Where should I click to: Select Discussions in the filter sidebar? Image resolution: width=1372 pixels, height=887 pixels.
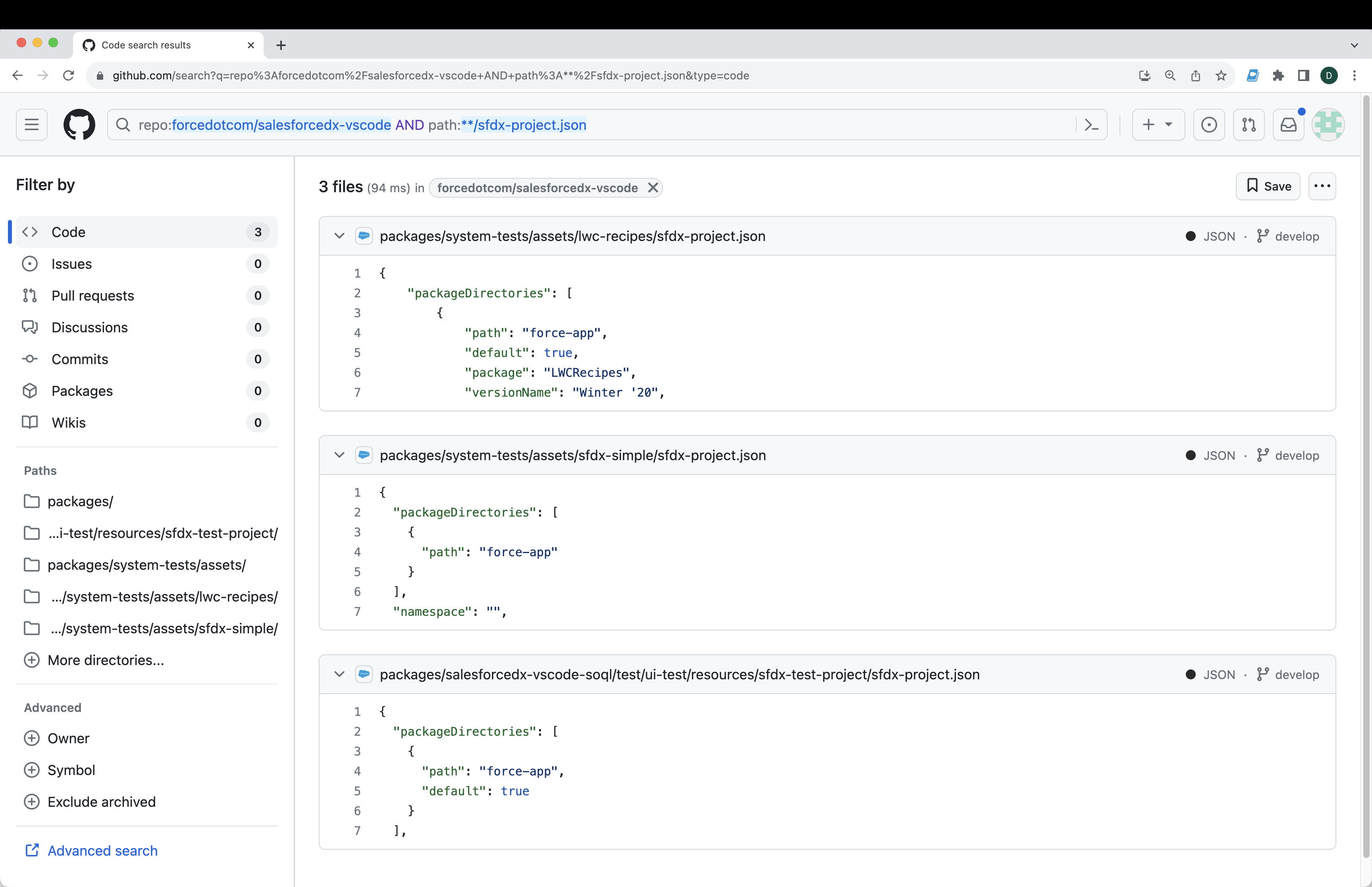coord(89,327)
